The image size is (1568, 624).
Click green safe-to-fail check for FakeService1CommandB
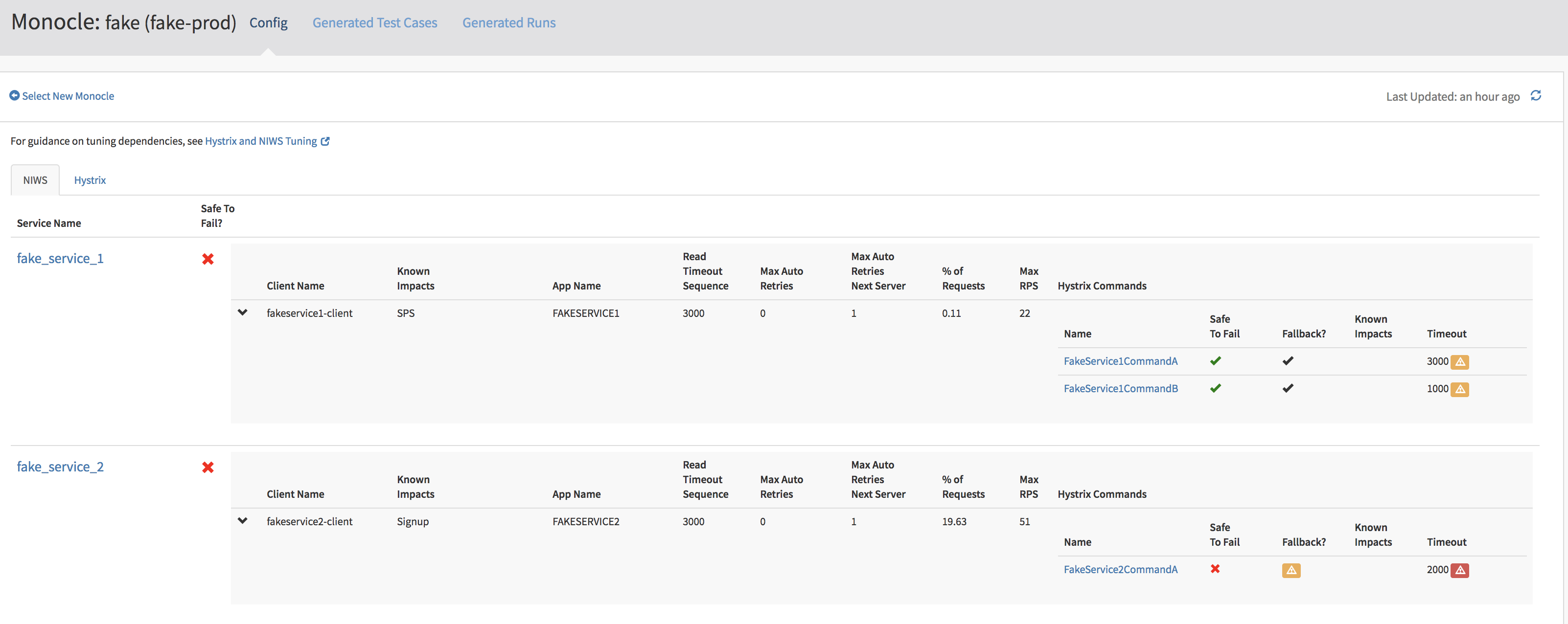click(x=1215, y=388)
